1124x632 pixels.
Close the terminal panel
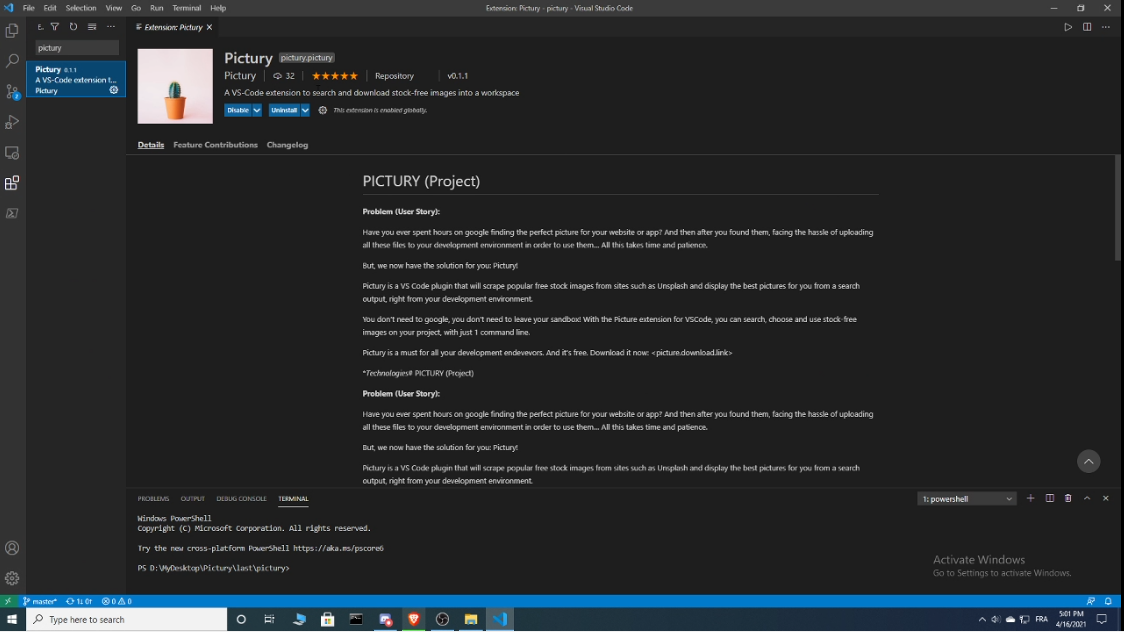[1105, 498]
